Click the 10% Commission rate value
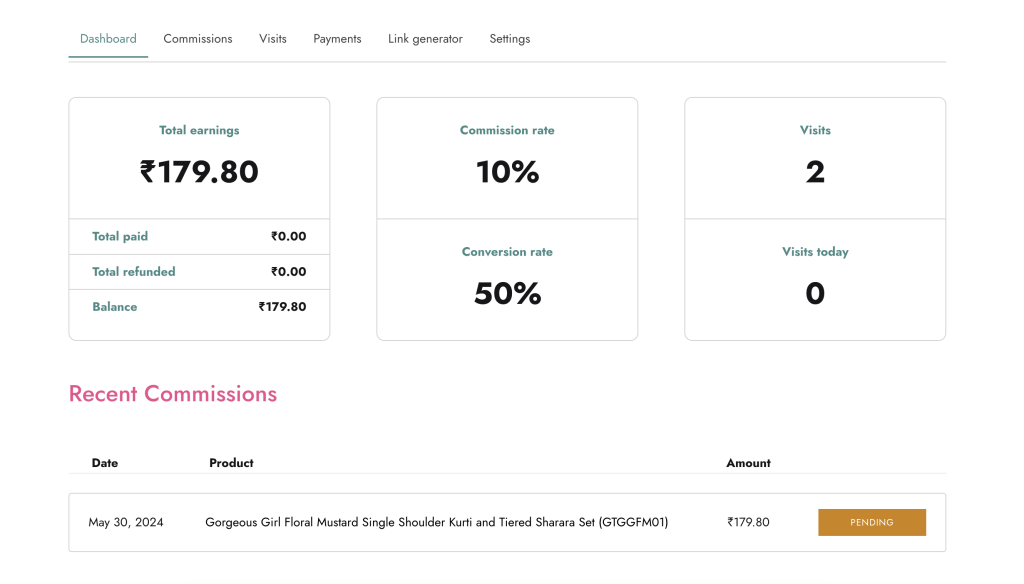 [507, 172]
